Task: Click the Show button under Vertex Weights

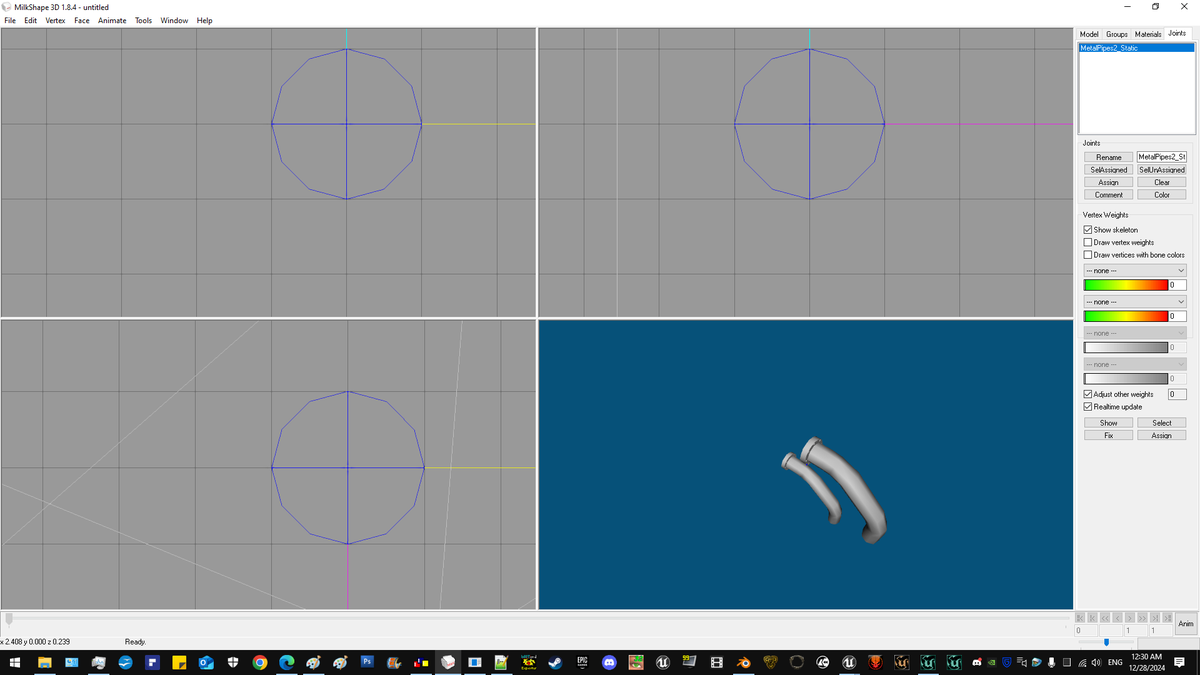Action: point(1109,423)
